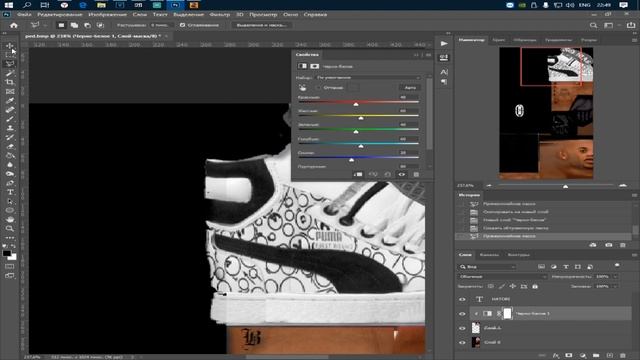Toggle lock position icon in Layers panel

pos(513,287)
